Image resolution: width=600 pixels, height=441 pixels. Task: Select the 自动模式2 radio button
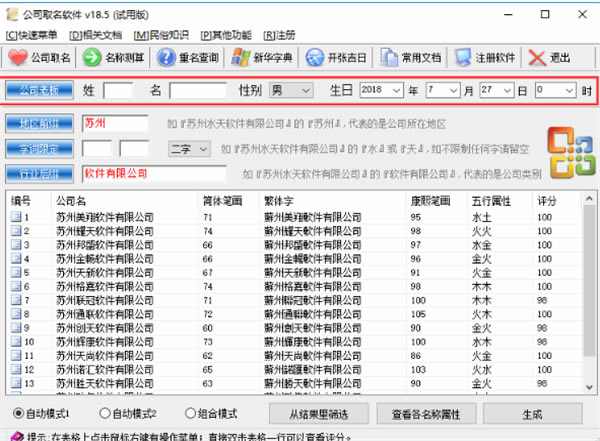(104, 413)
